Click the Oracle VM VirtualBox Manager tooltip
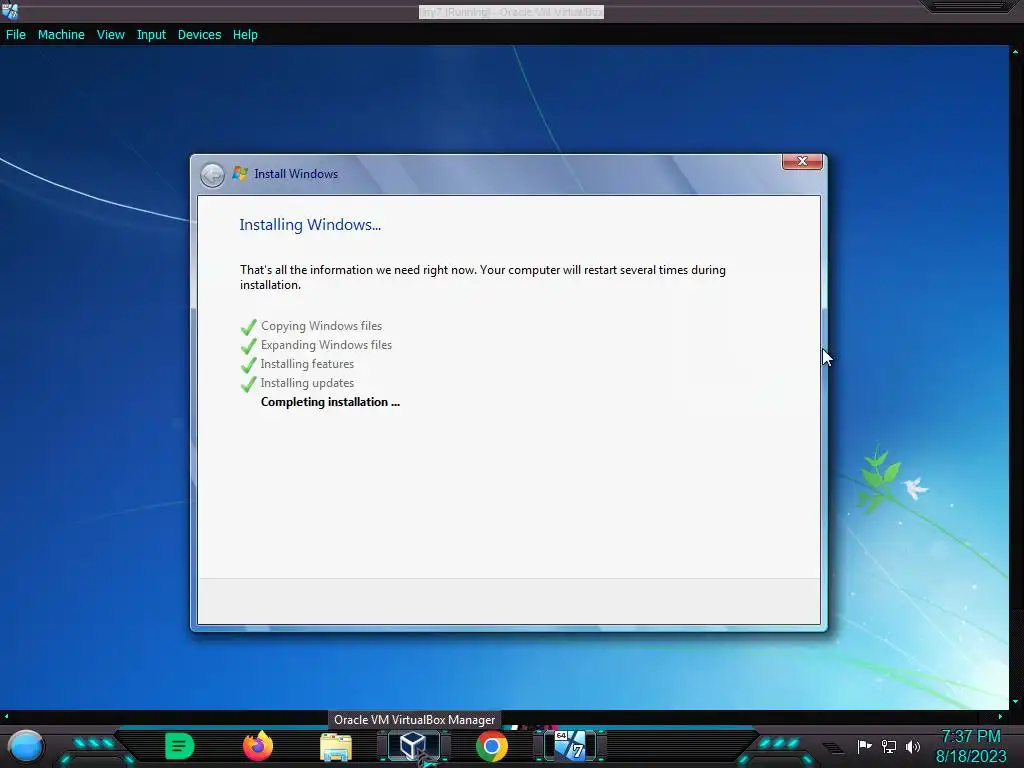This screenshot has width=1024, height=768. (415, 720)
